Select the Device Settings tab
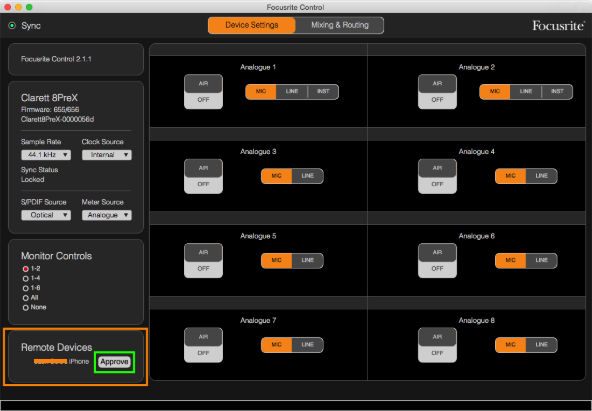592x411 pixels. click(x=252, y=25)
